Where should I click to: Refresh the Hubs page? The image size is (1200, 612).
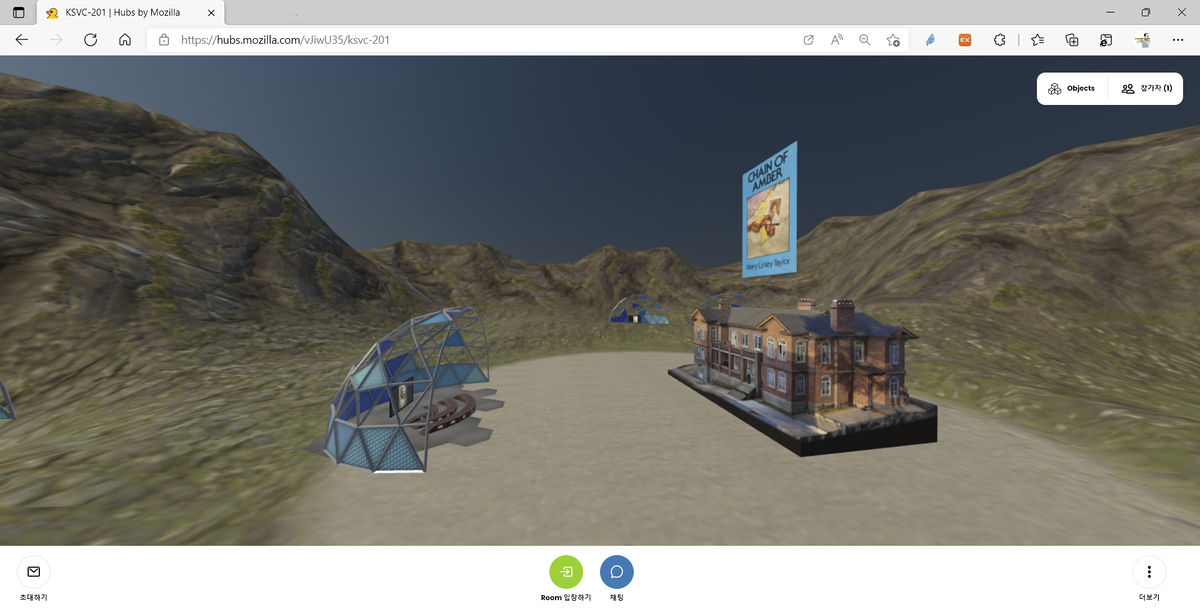click(90, 40)
